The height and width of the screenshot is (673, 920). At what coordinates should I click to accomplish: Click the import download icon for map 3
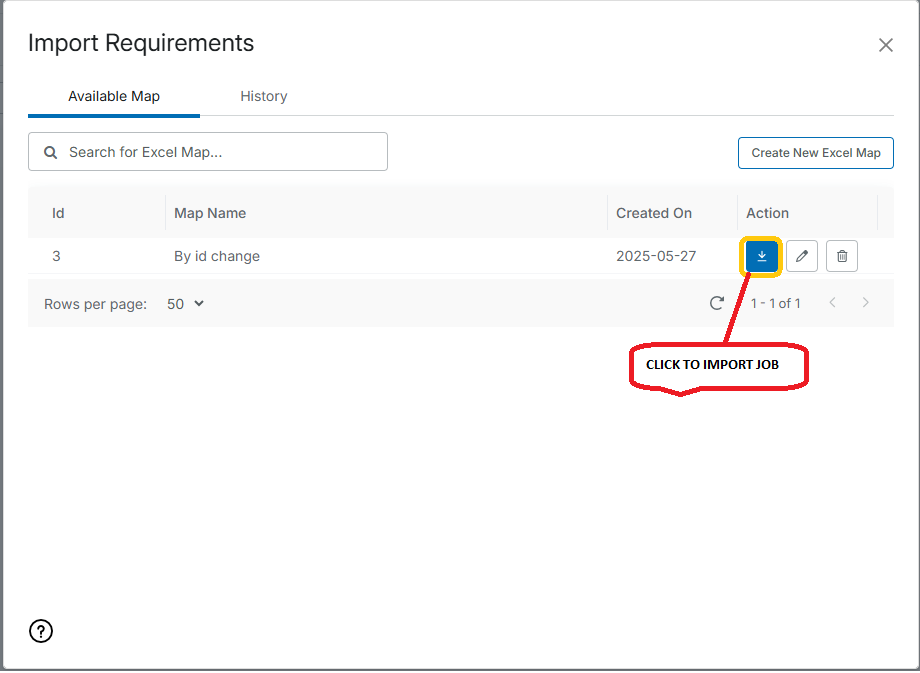[x=761, y=256]
